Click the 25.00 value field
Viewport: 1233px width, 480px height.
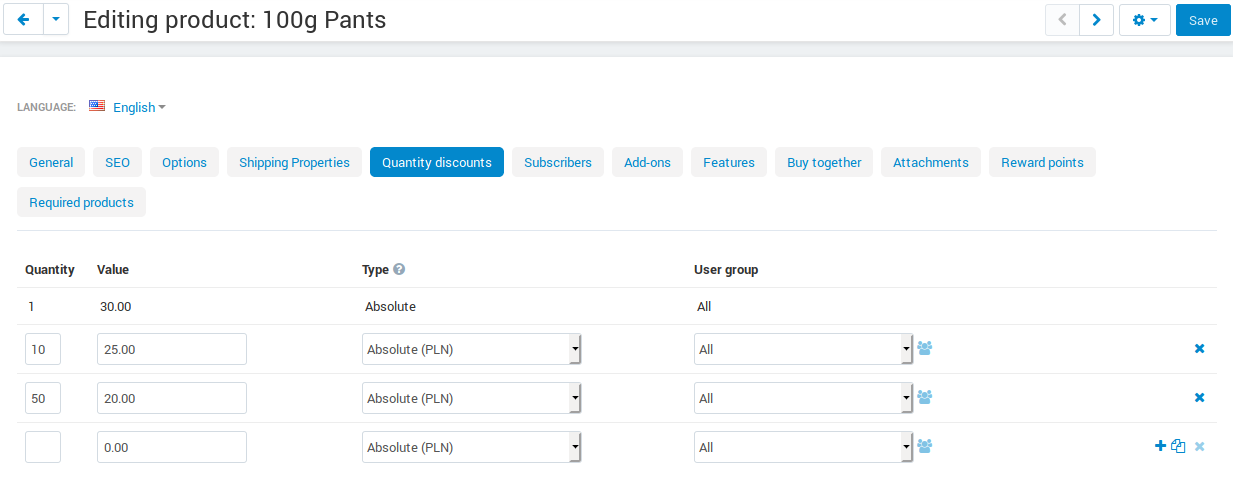[x=172, y=349]
